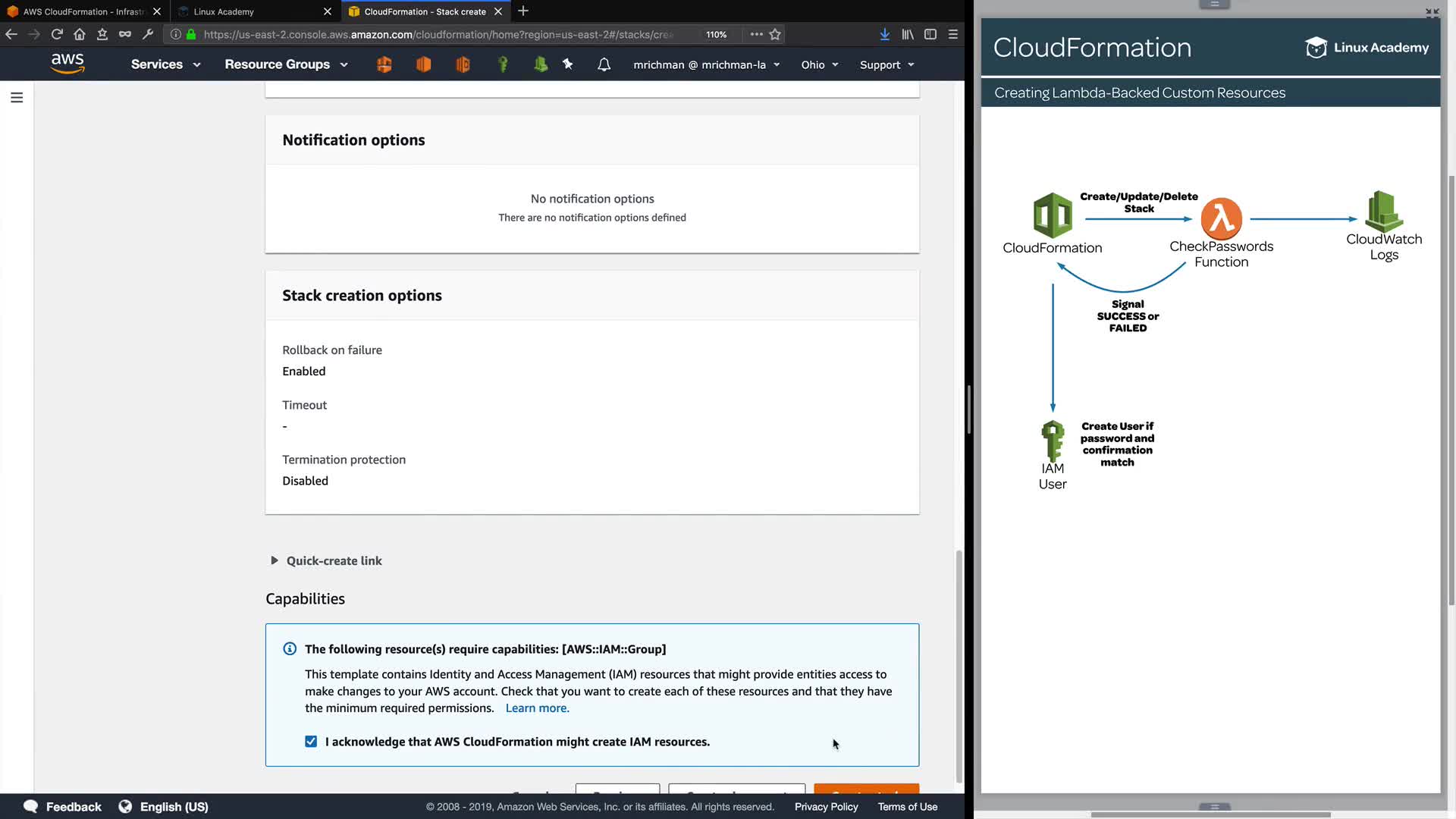The width and height of the screenshot is (1456, 819).
Task: Click the browser reload page icon
Action: (x=57, y=34)
